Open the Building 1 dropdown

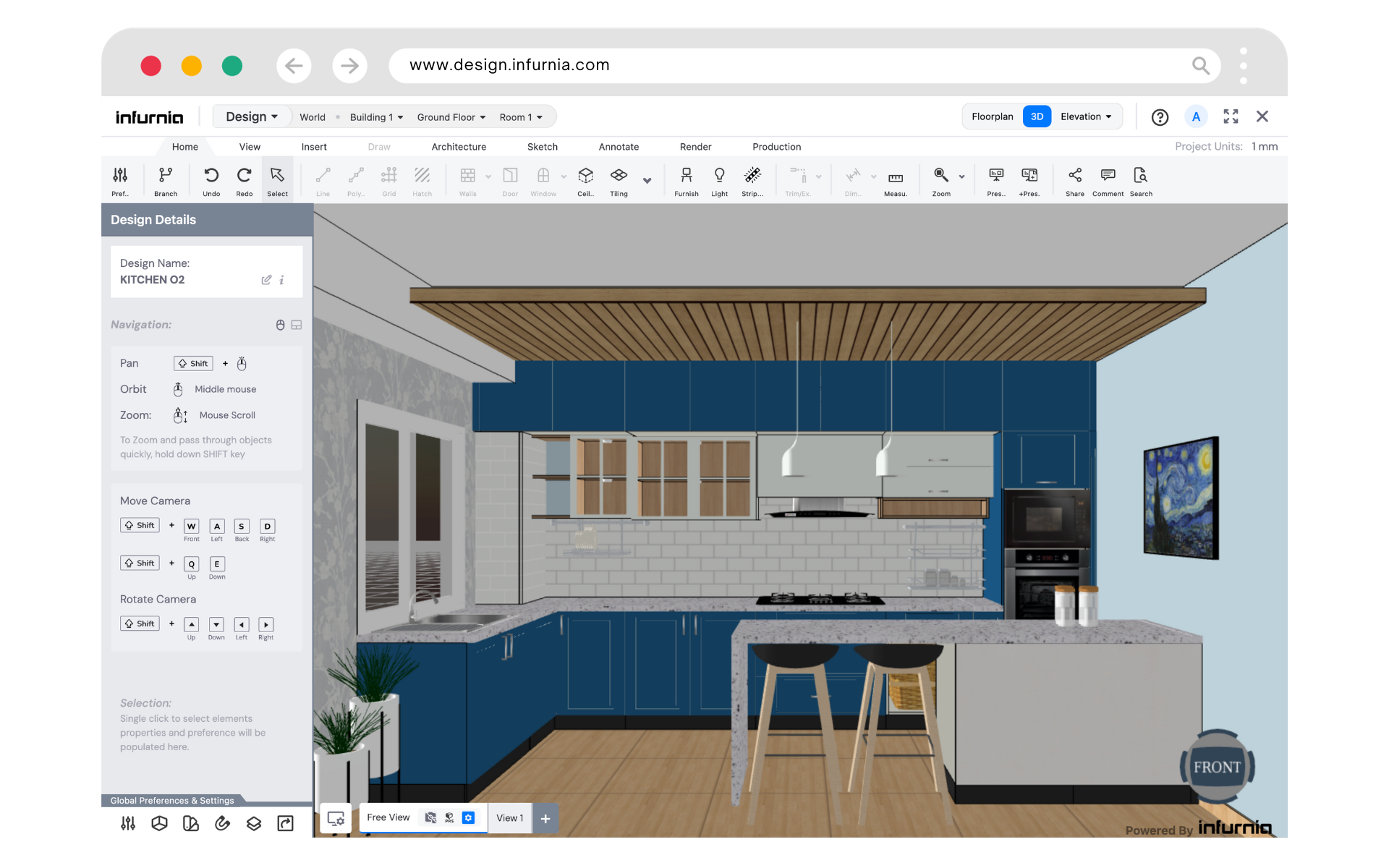[x=376, y=117]
